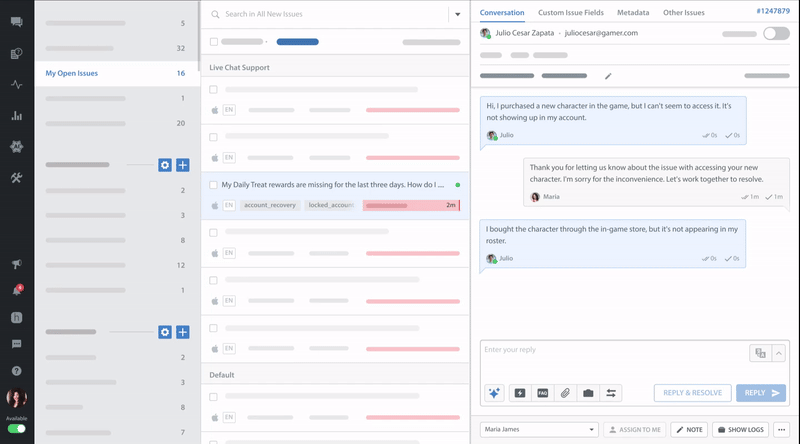800x444 pixels.
Task: Click the camera screenshot icon
Action: pos(588,393)
